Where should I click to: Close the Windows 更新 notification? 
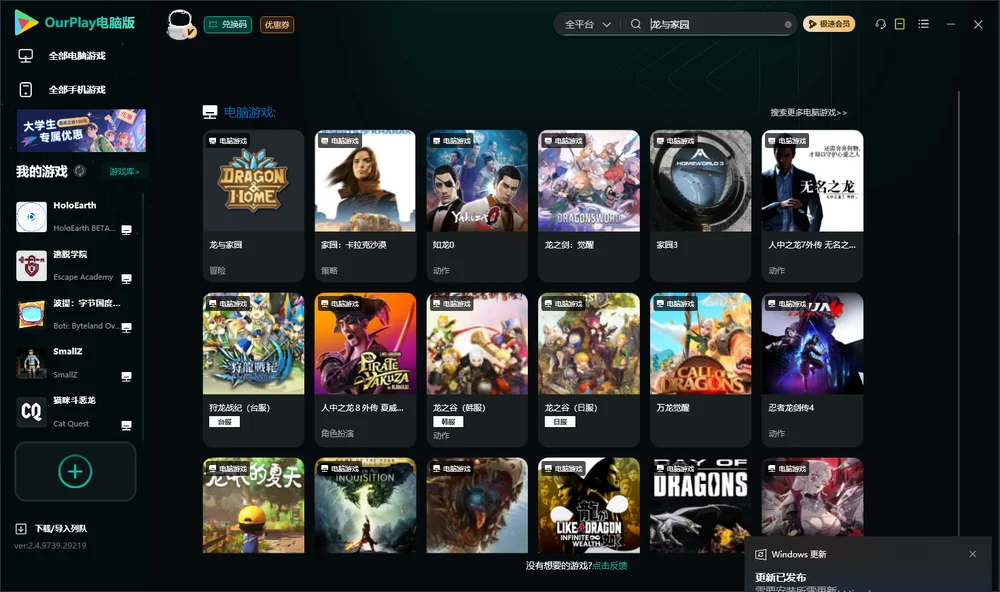click(x=973, y=554)
